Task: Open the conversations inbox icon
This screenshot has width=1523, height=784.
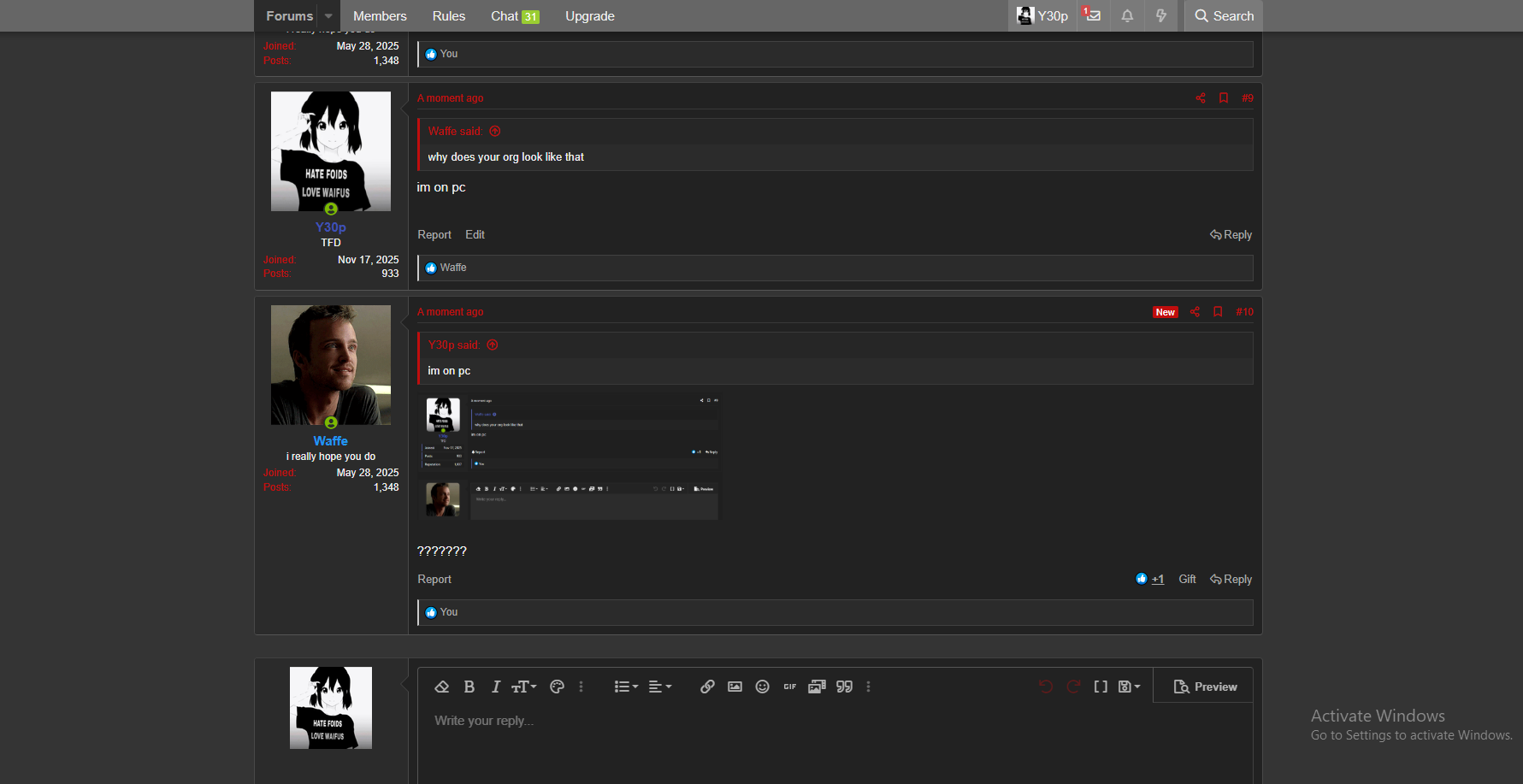Action: 1093,15
